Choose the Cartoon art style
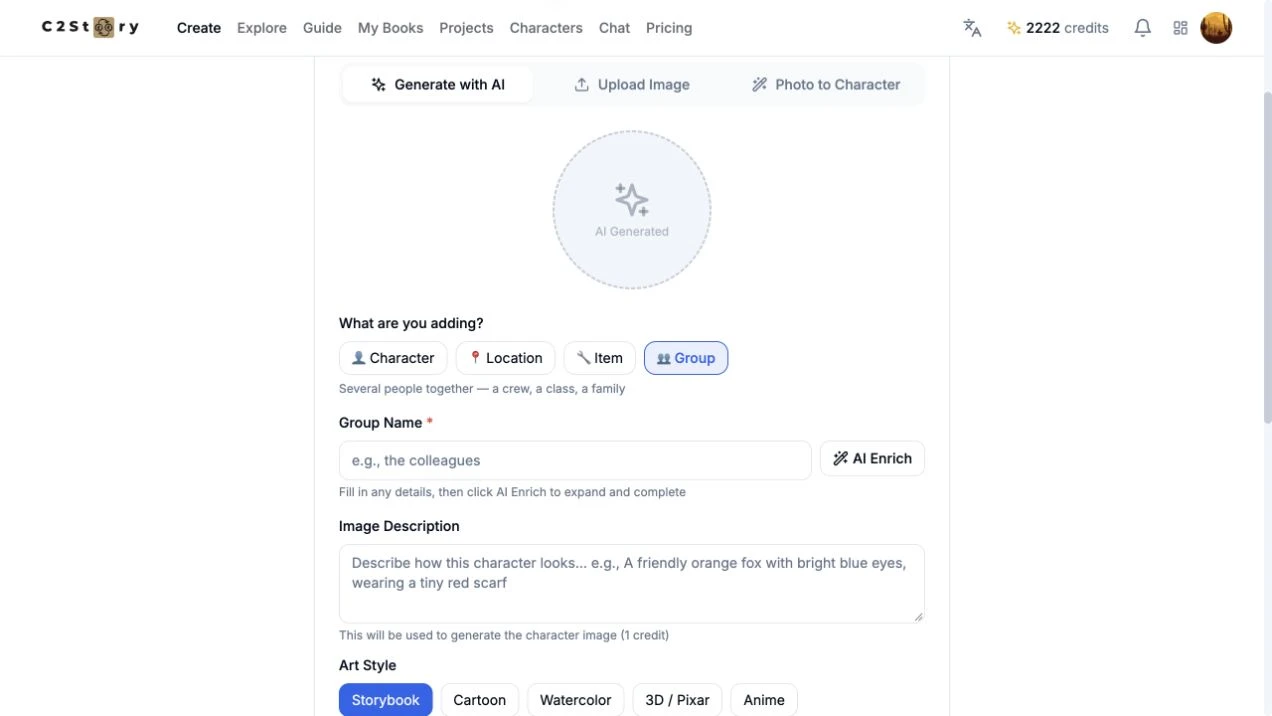Image resolution: width=1272 pixels, height=716 pixels. click(480, 700)
